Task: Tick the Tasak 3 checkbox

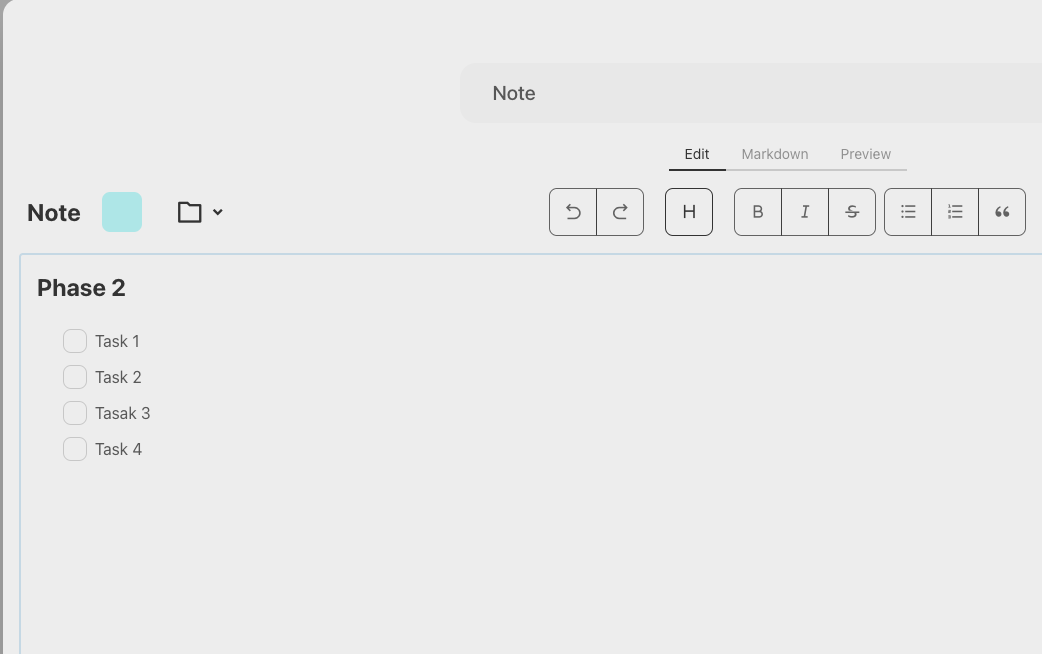Action: 75,413
